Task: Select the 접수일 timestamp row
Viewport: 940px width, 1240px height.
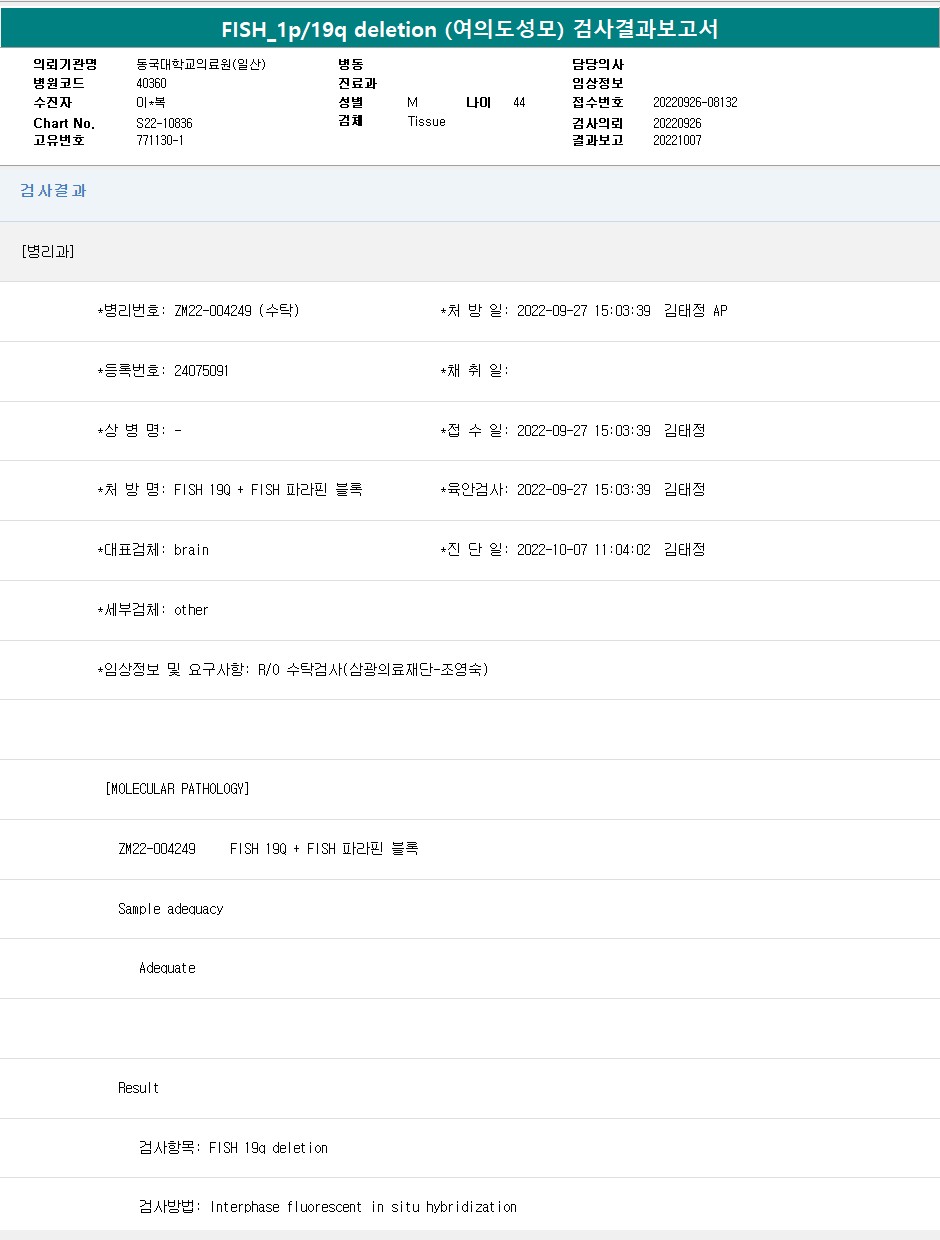Action: pyautogui.click(x=573, y=431)
